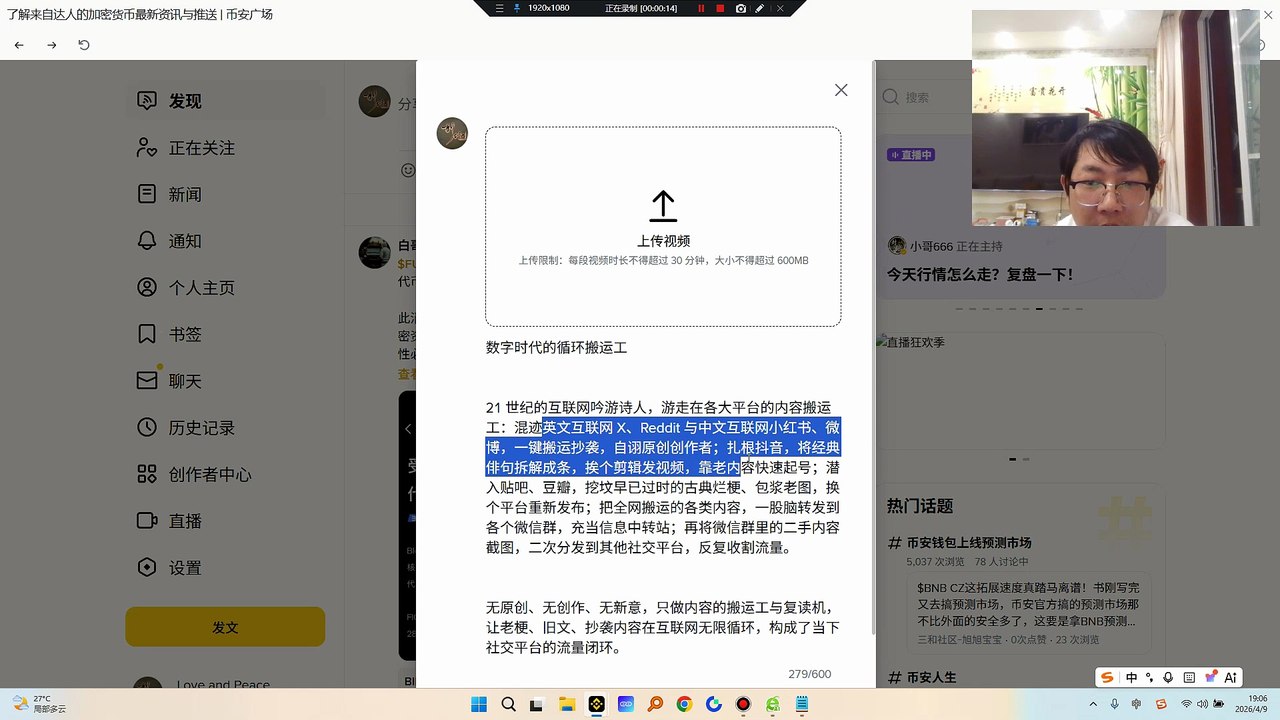
Task: Open live title 今天行情怎么走?复盘一下!
Action: pyautogui.click(x=980, y=274)
